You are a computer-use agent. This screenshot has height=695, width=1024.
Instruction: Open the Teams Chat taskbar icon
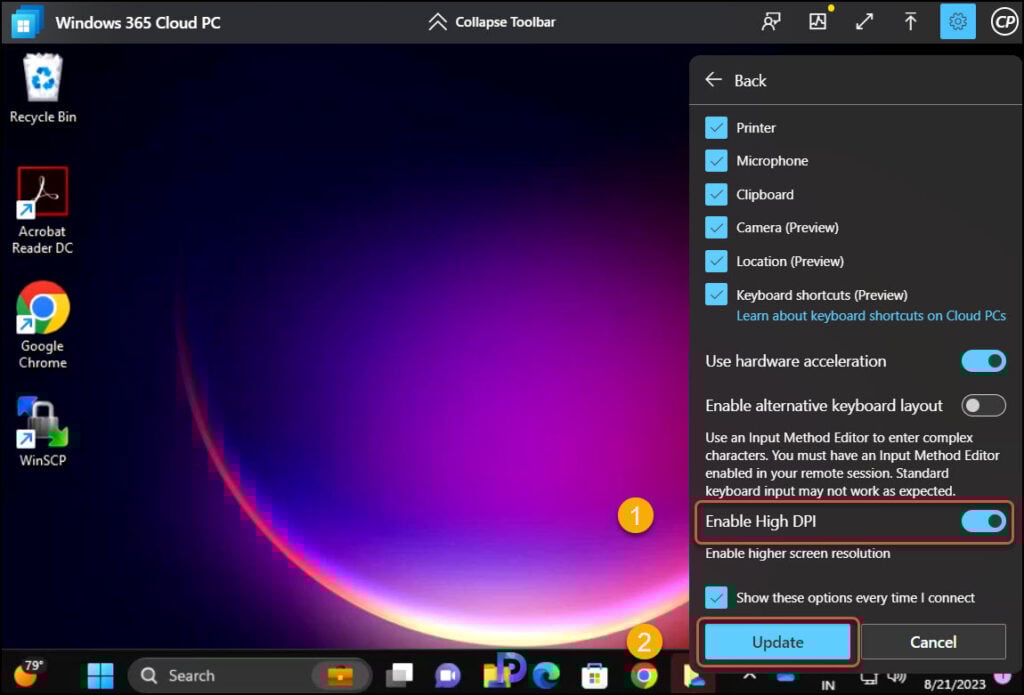coord(447,675)
